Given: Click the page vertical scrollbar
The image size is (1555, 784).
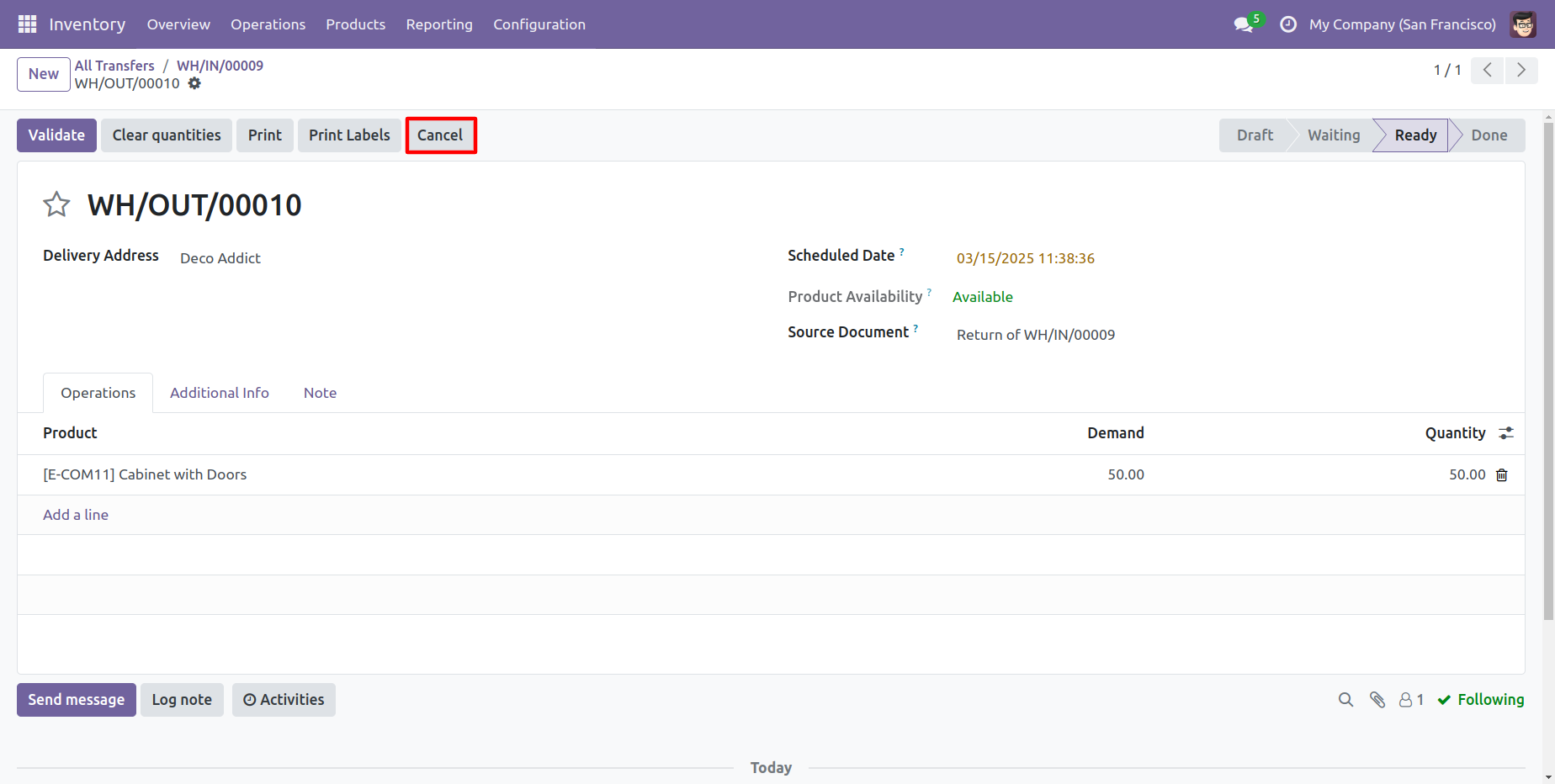Looking at the screenshot, I should (x=1548, y=370).
